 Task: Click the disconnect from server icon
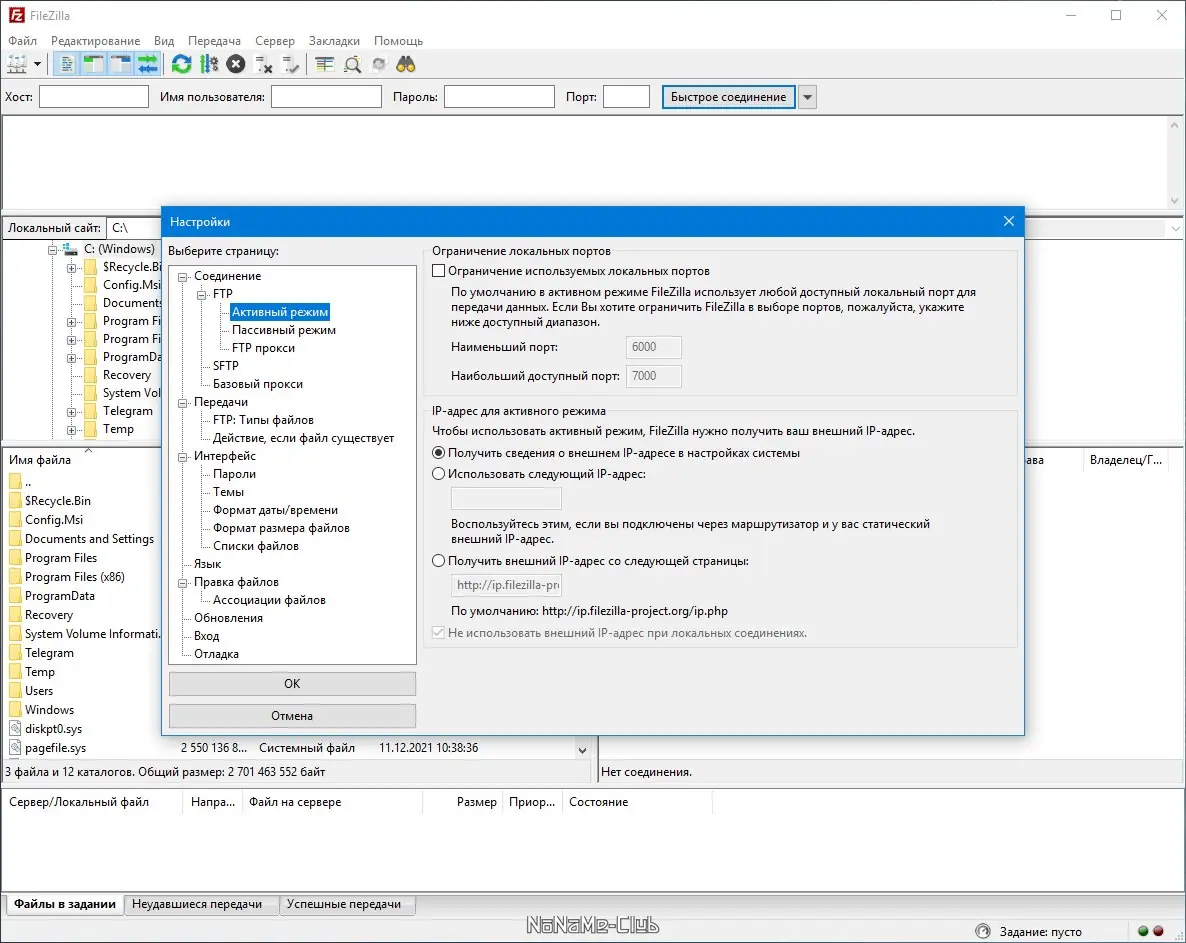tap(263, 65)
